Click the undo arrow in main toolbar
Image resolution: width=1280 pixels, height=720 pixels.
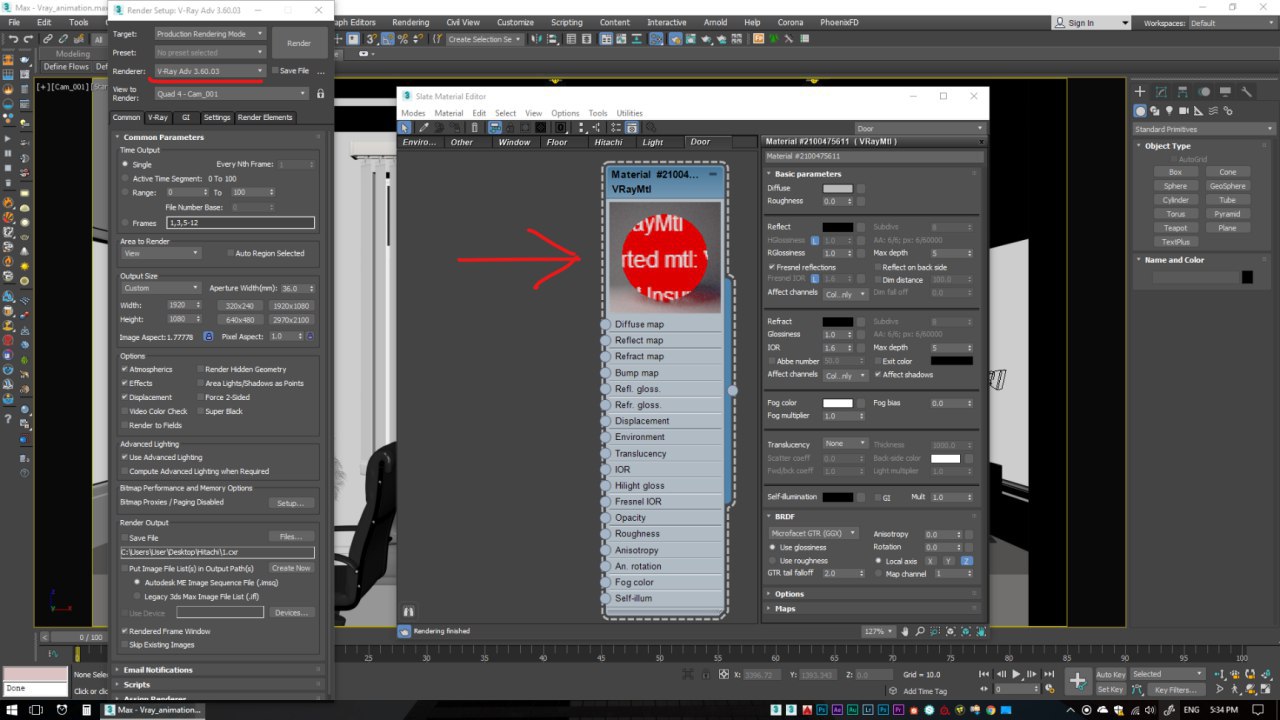click(x=14, y=38)
